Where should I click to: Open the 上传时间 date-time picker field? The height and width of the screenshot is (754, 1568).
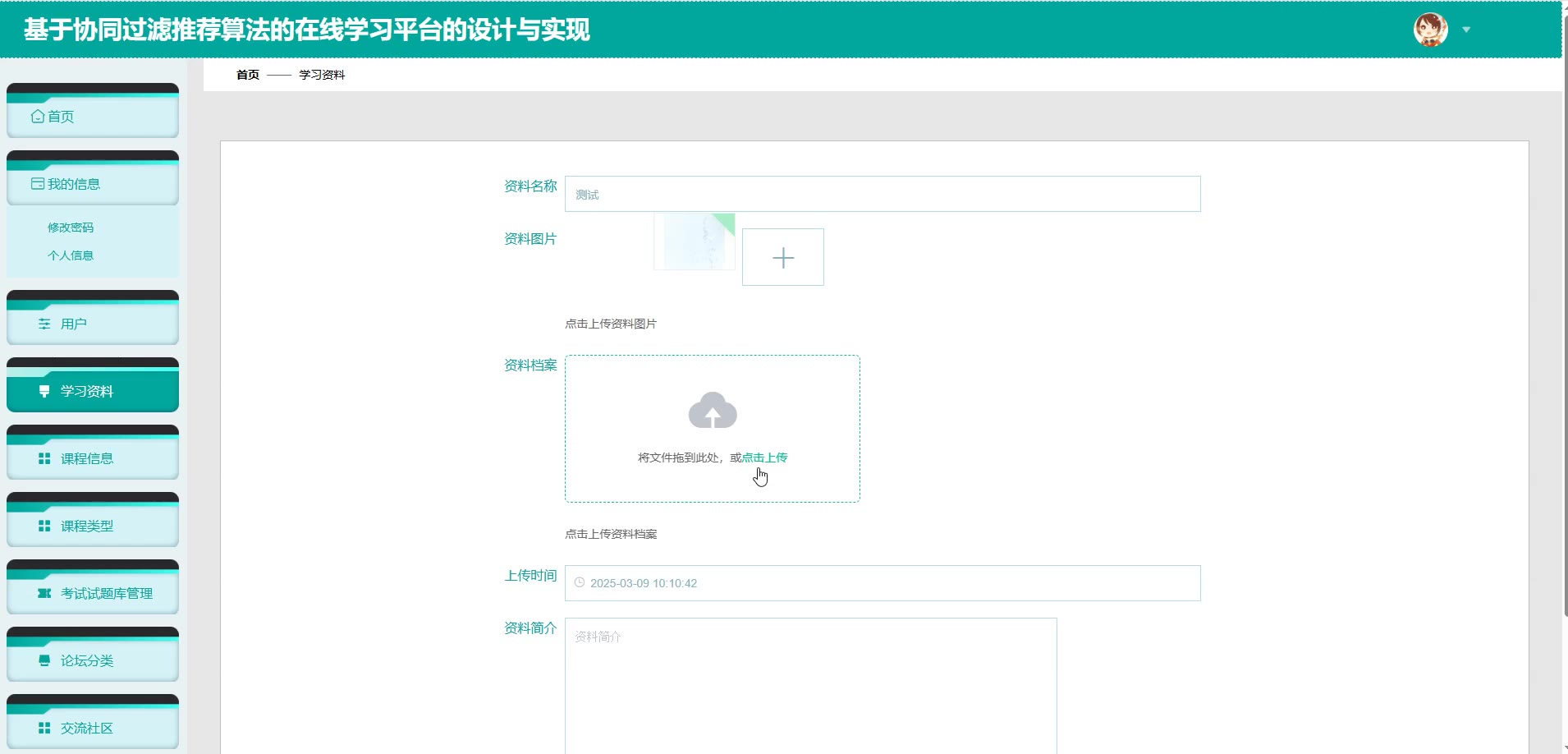[883, 583]
